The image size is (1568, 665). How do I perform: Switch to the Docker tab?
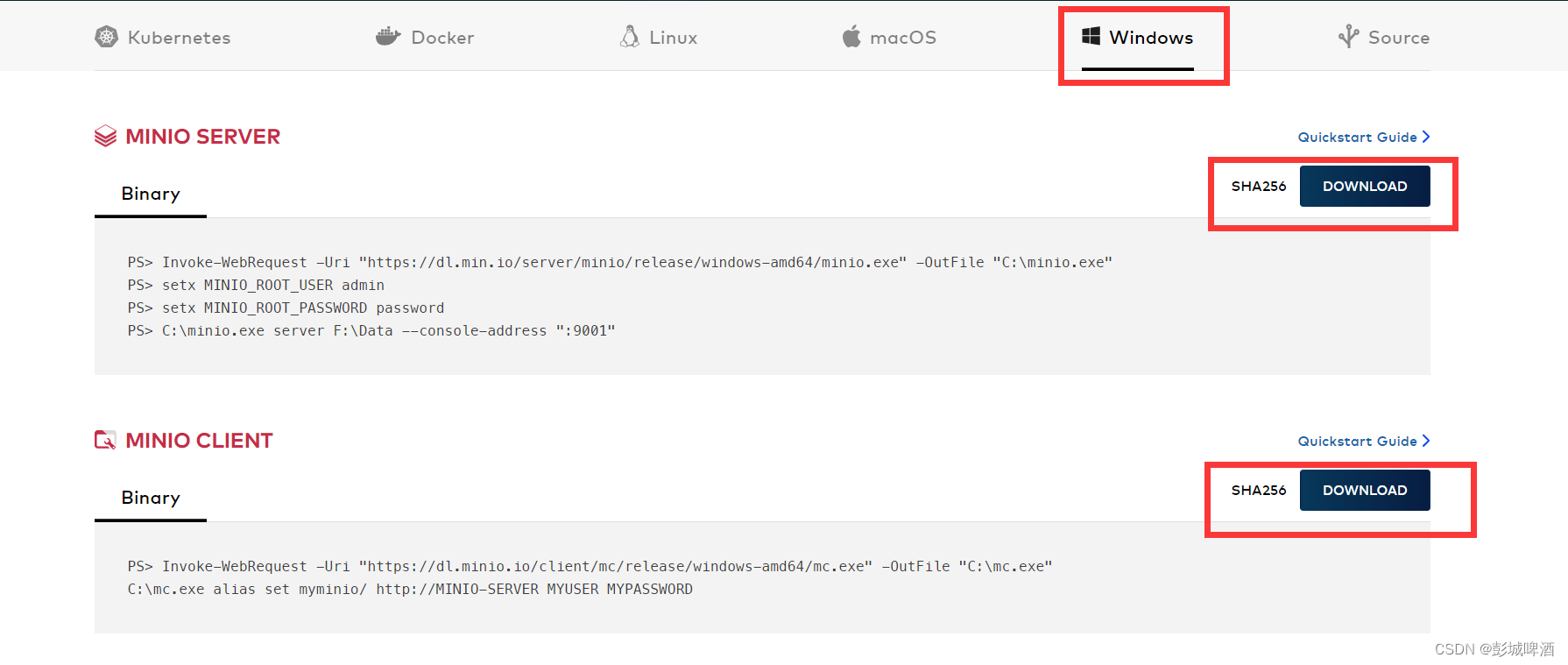425,37
